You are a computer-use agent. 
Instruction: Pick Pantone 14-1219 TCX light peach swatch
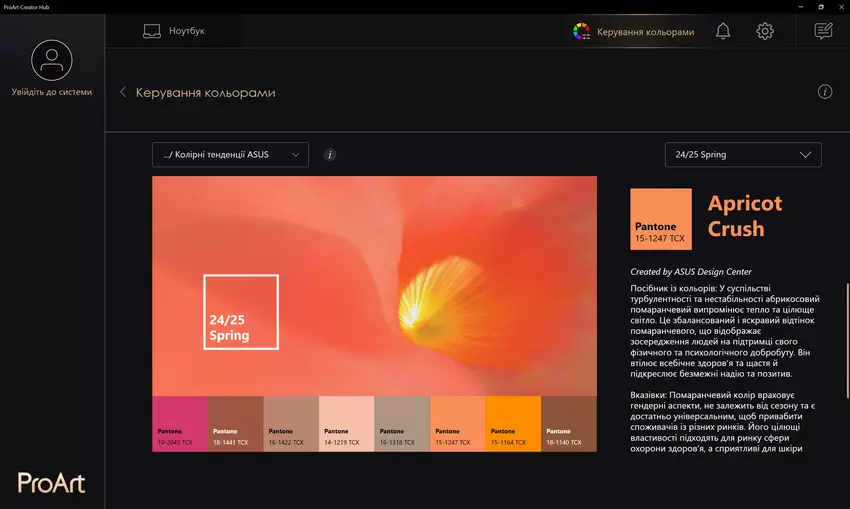(x=346, y=423)
